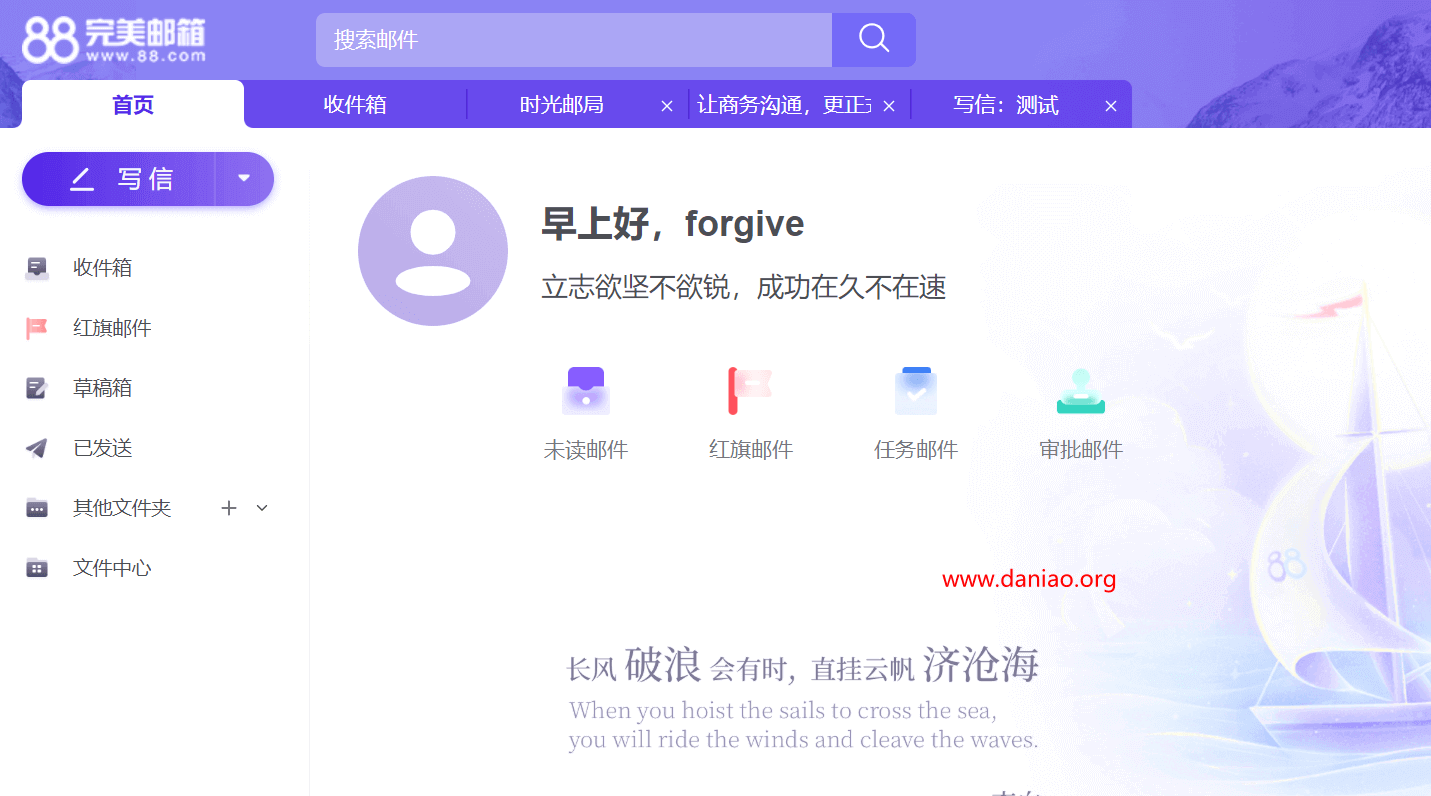Click the motto 立志欲坚不欲锐

744,288
